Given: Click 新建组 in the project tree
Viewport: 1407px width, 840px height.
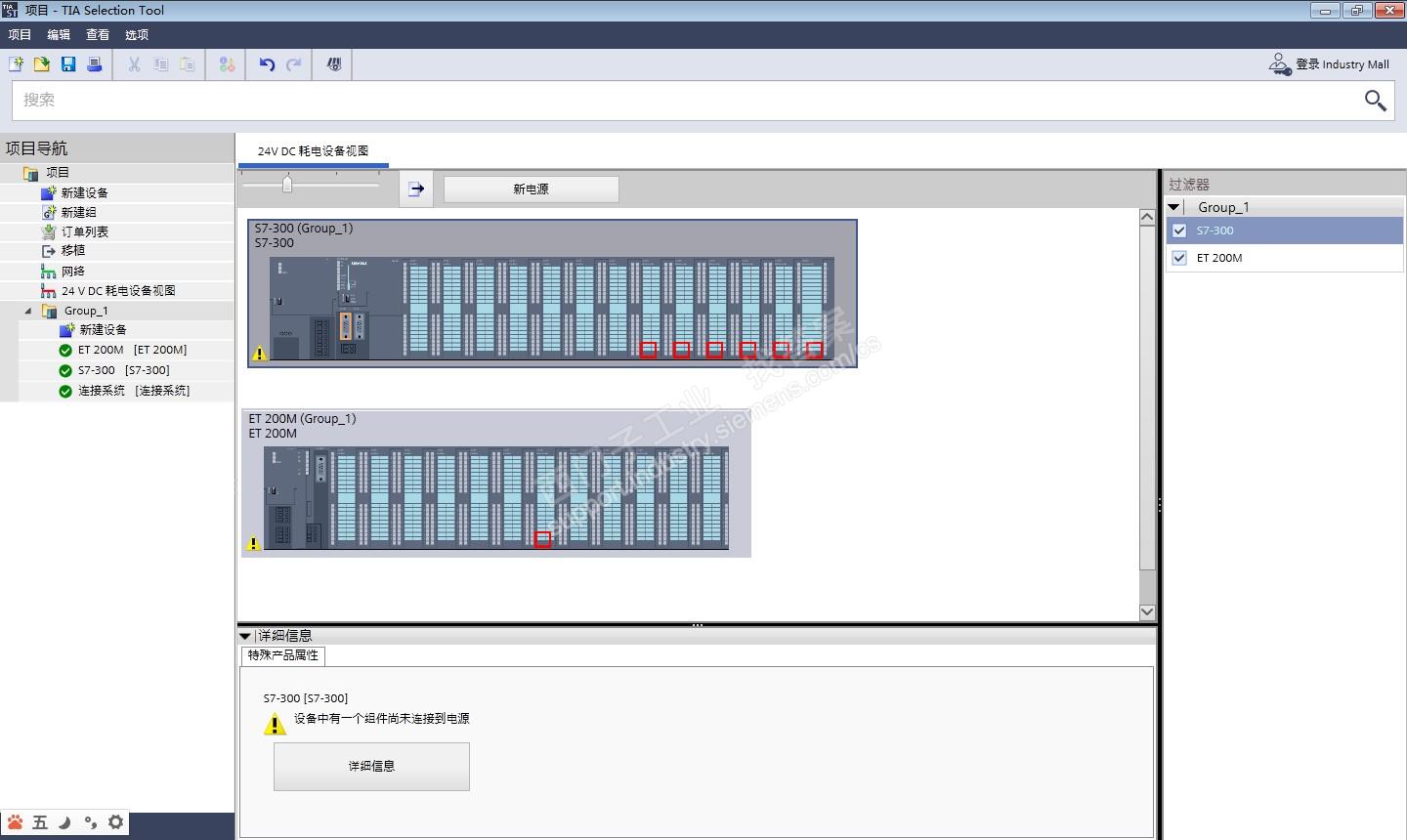Looking at the screenshot, I should coord(79,213).
